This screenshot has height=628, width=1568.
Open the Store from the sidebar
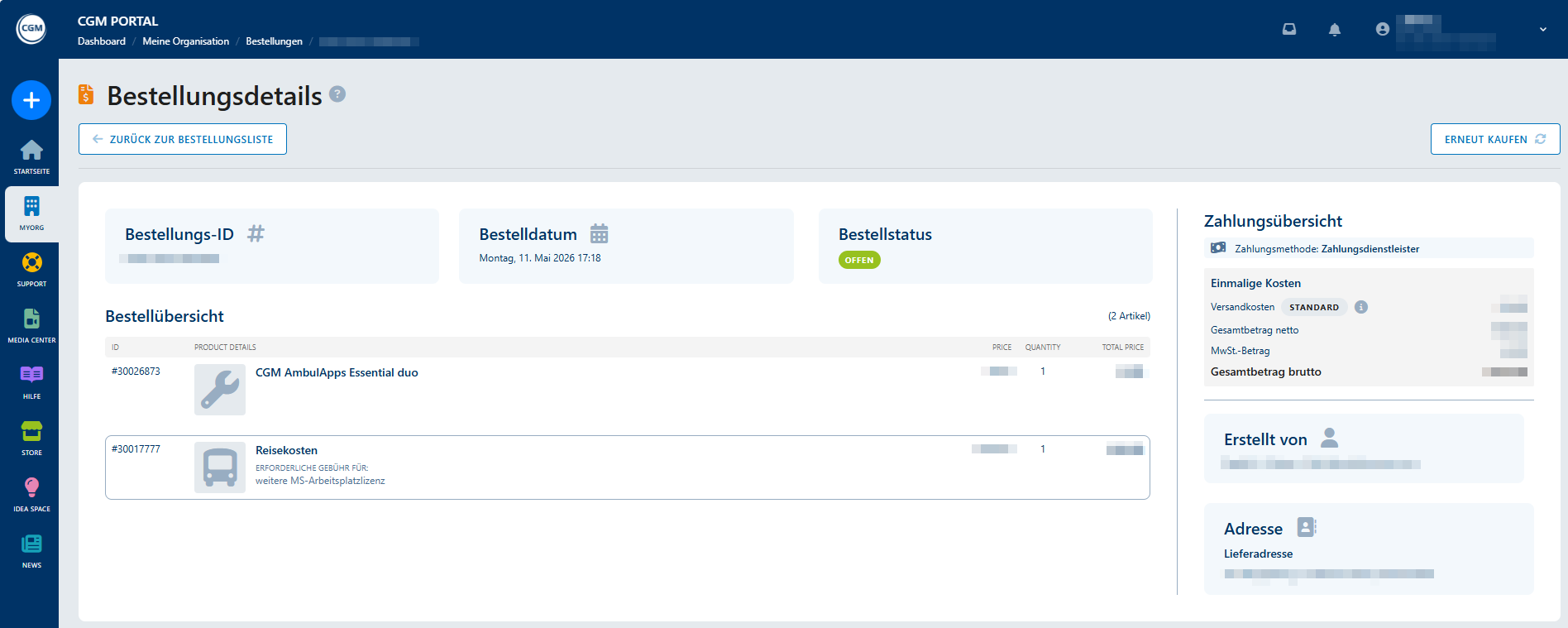click(31, 439)
